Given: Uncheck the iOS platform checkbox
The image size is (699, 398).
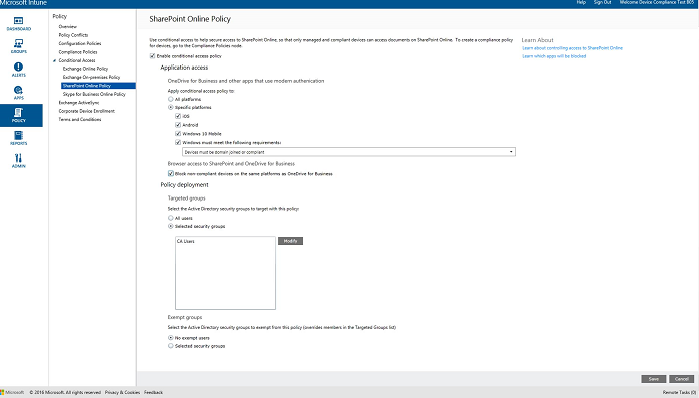Looking at the screenshot, I should (178, 116).
